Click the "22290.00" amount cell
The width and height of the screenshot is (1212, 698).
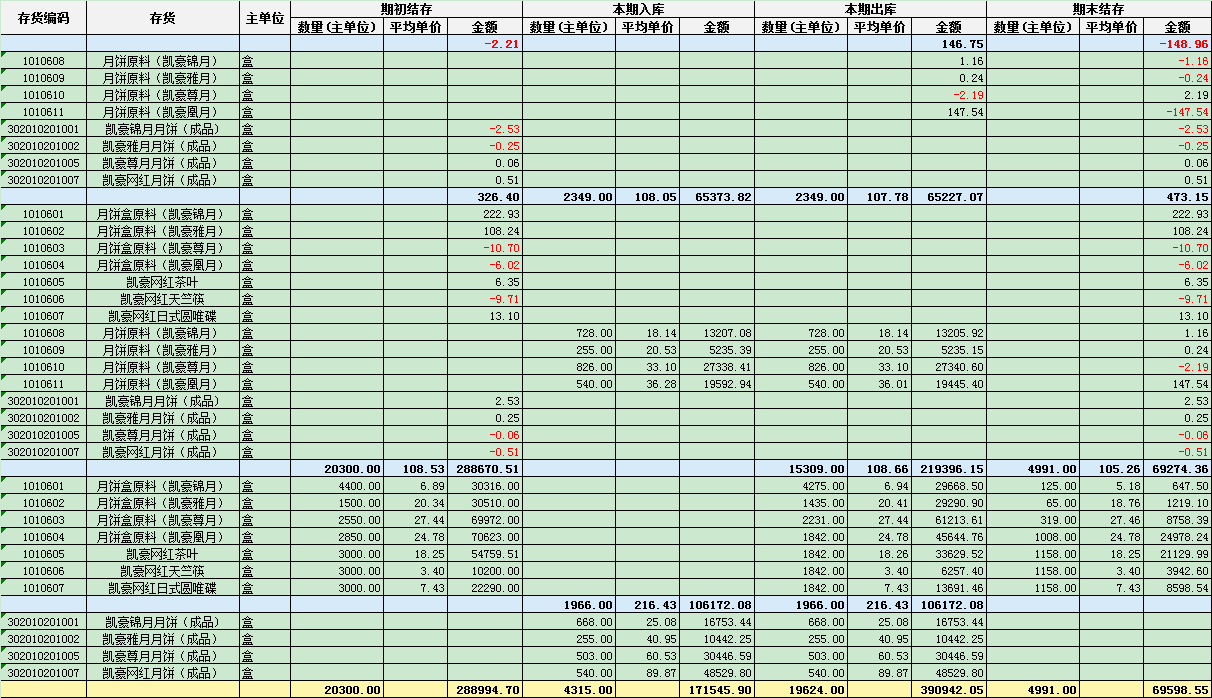(x=483, y=588)
